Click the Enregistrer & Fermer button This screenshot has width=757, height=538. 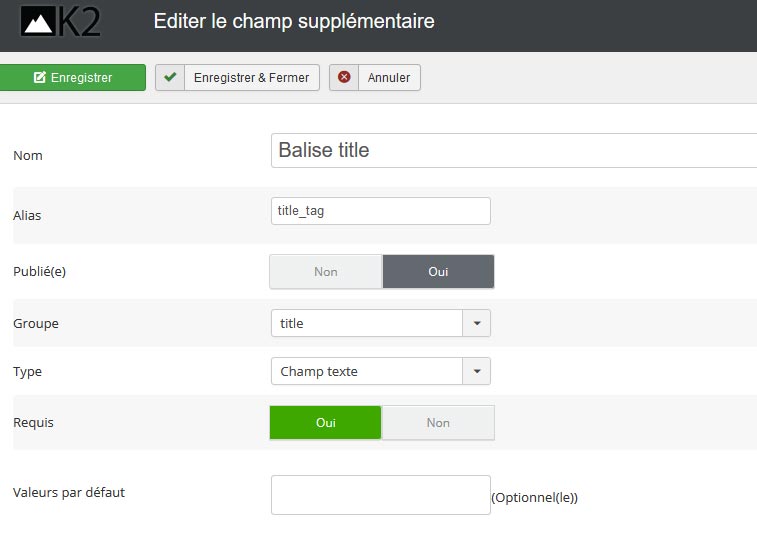tap(238, 77)
